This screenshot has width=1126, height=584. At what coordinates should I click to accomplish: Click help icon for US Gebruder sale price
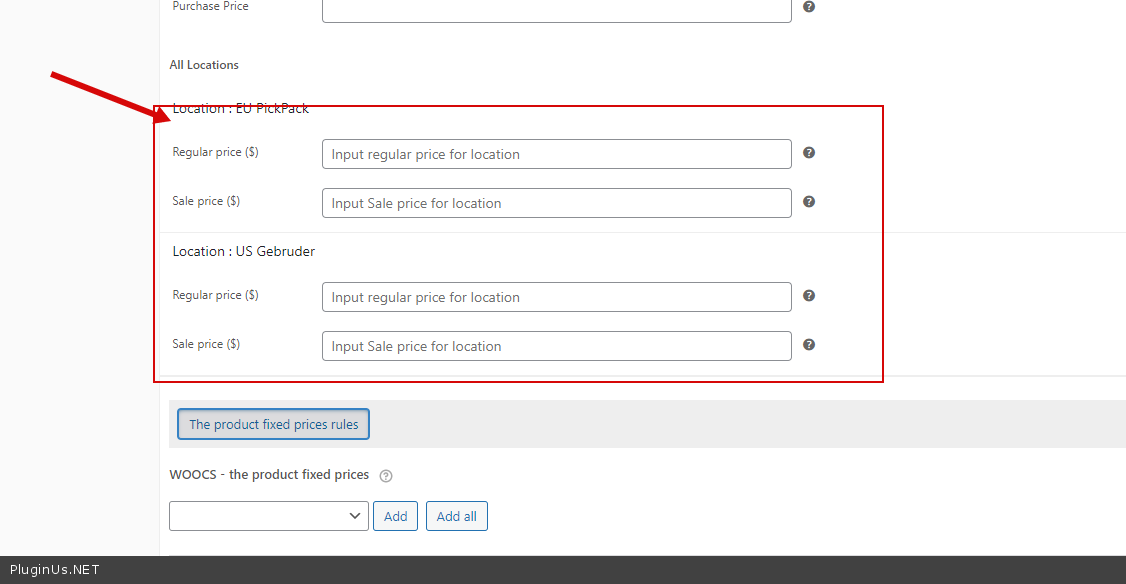tap(809, 345)
